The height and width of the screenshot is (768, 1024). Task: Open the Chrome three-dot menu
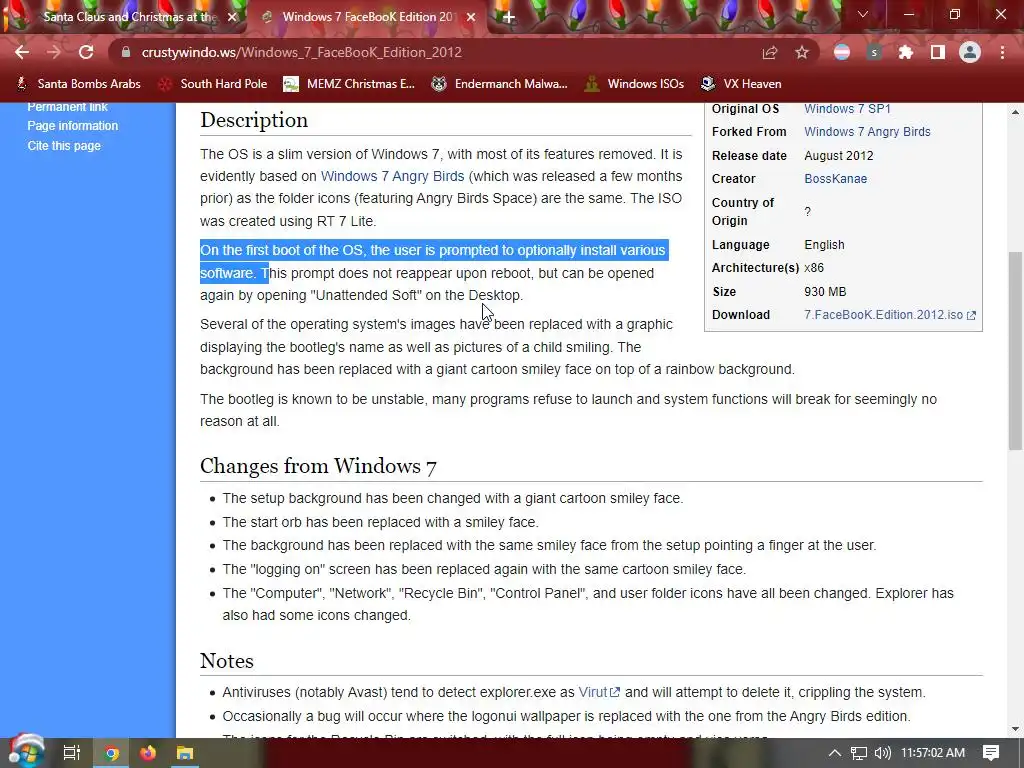1002,52
